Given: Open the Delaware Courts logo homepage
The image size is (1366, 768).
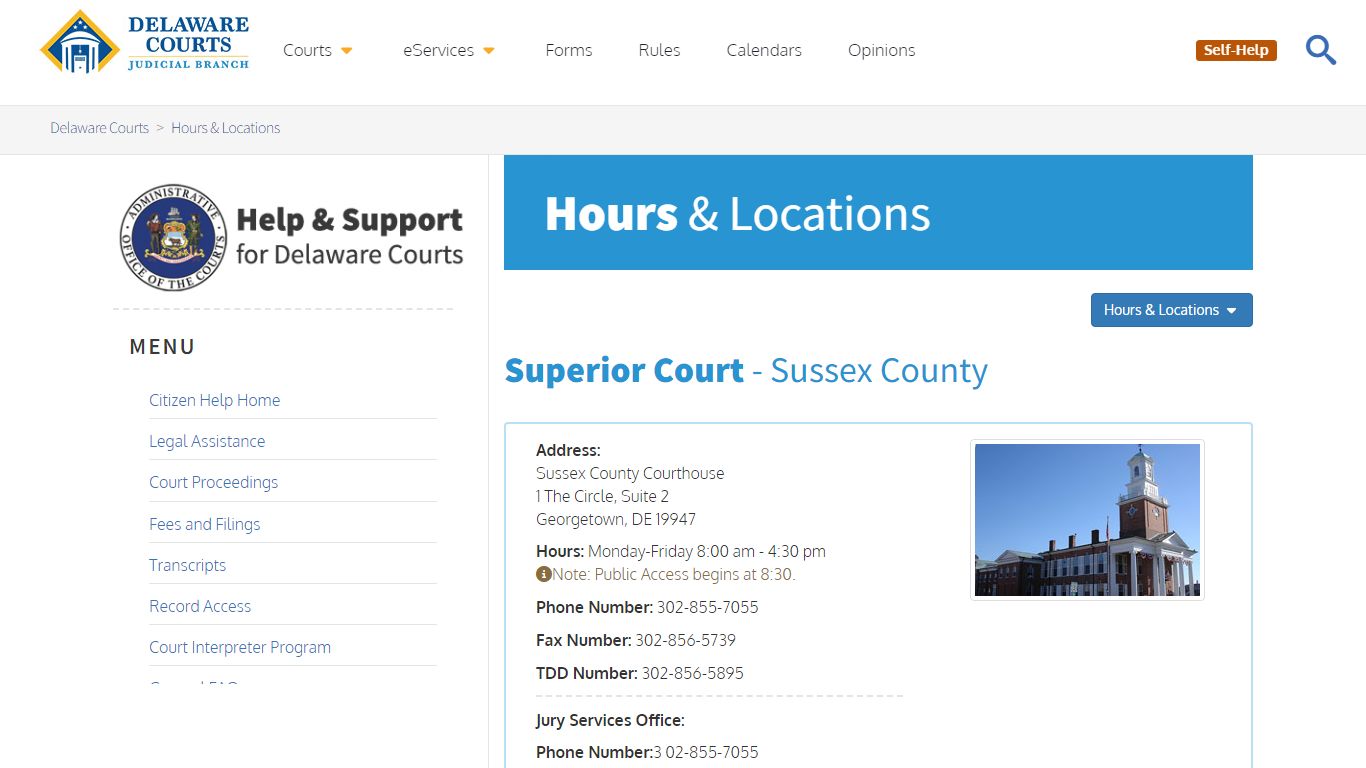Looking at the screenshot, I should point(145,42).
